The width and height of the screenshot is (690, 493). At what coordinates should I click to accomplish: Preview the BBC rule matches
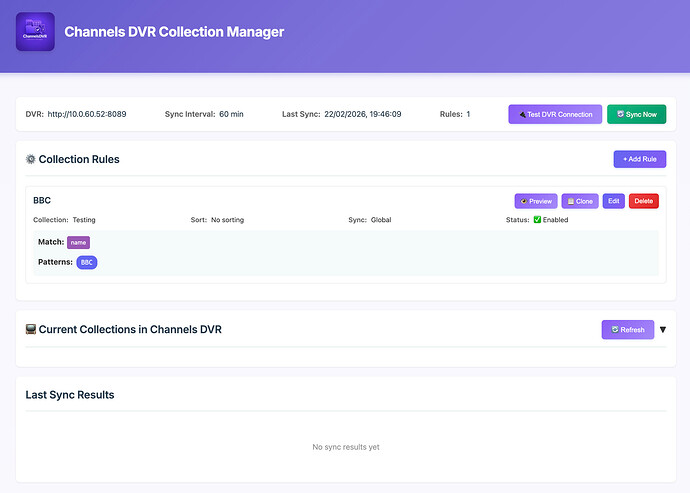pyautogui.click(x=535, y=201)
